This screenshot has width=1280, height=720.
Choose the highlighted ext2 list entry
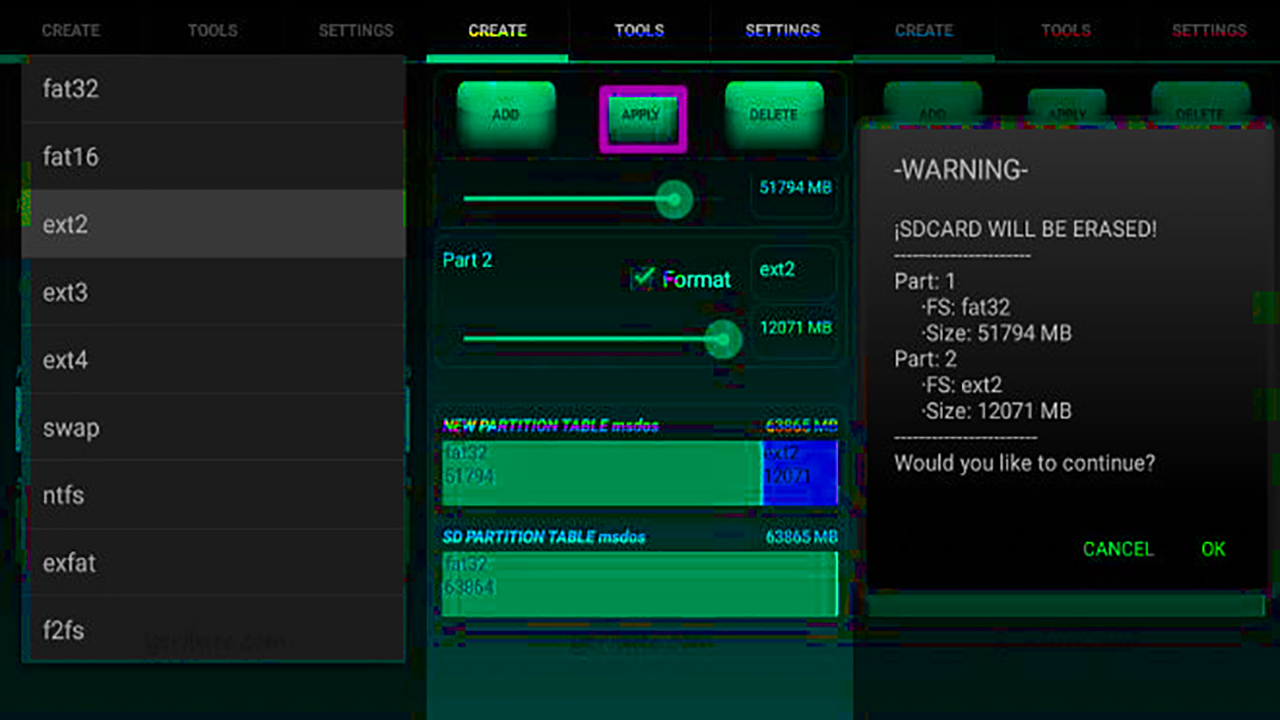tap(213, 224)
